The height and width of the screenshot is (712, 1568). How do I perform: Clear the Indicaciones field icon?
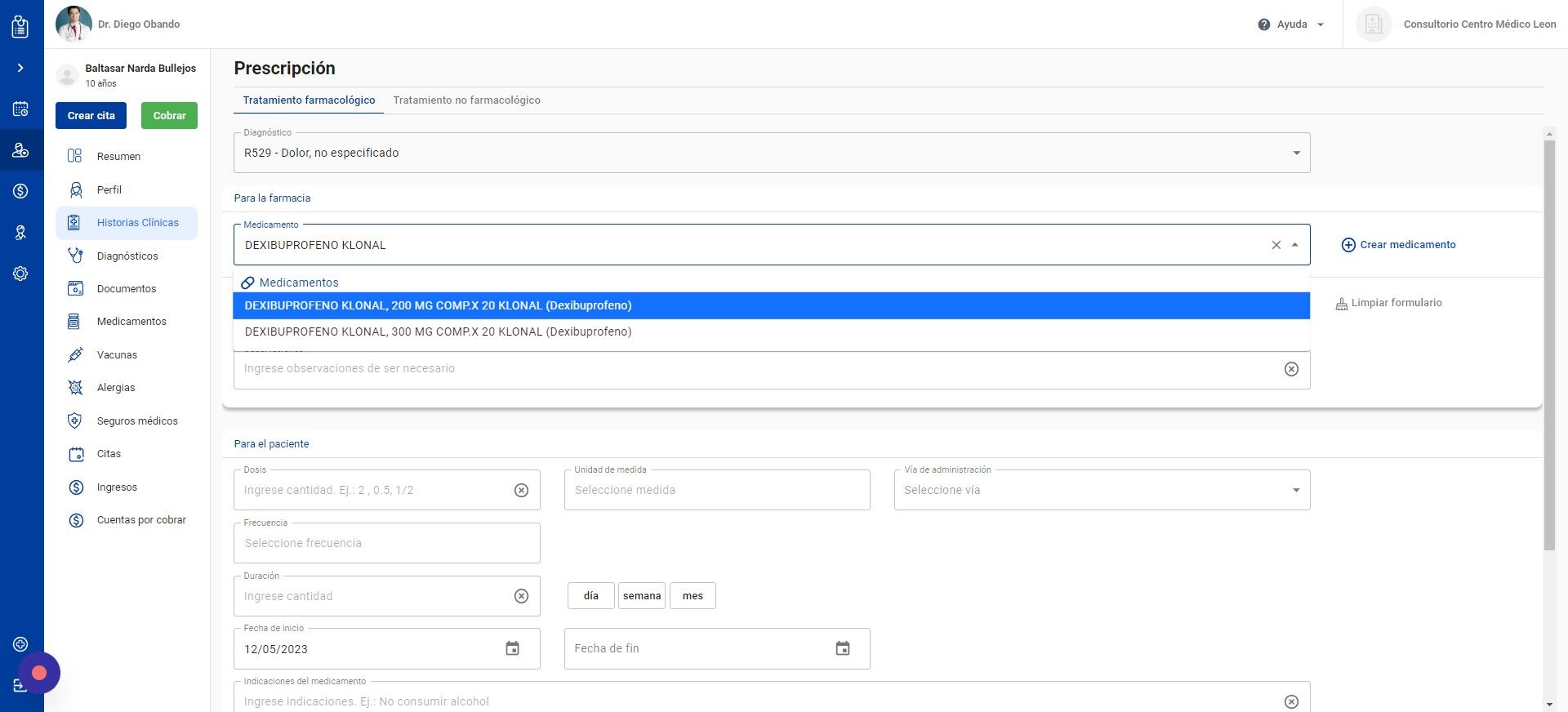1291,701
